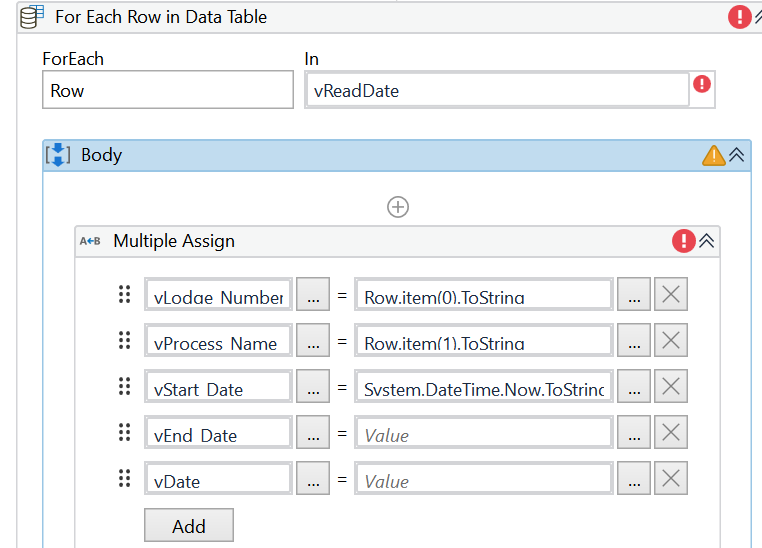This screenshot has width=762, height=548.
Task: Delete the vLodge_Number assignment row
Action: 671,296
